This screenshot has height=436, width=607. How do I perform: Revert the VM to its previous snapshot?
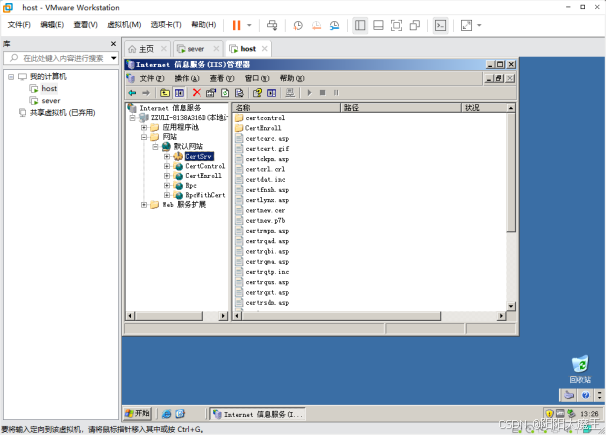316,26
